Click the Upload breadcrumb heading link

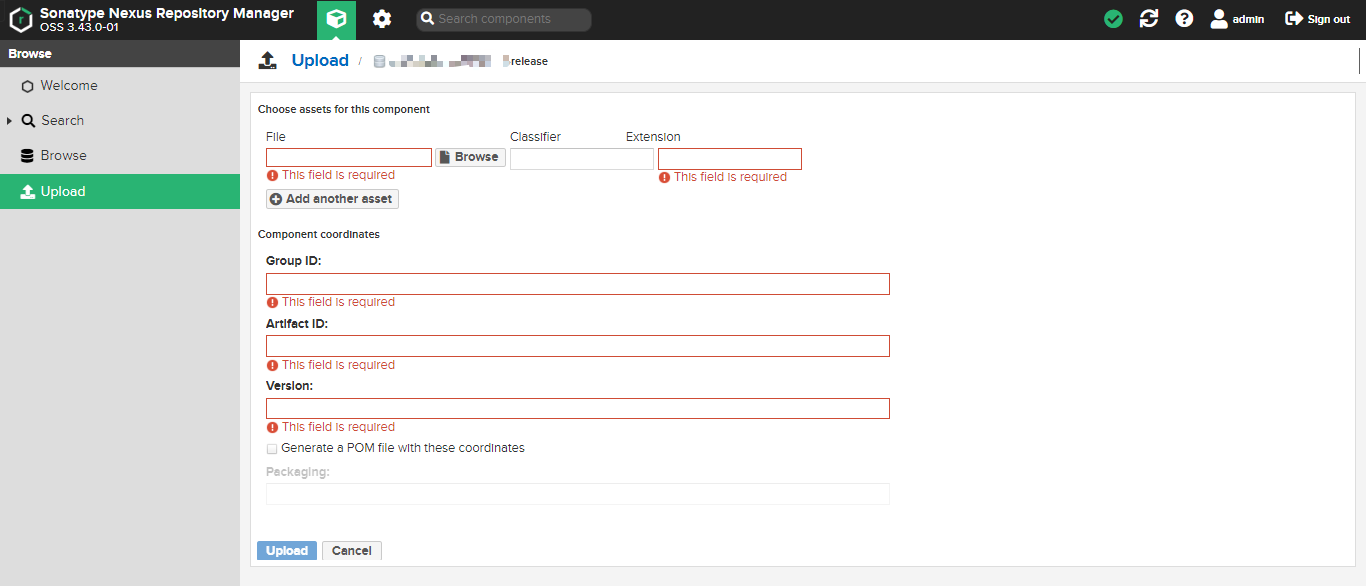click(320, 61)
